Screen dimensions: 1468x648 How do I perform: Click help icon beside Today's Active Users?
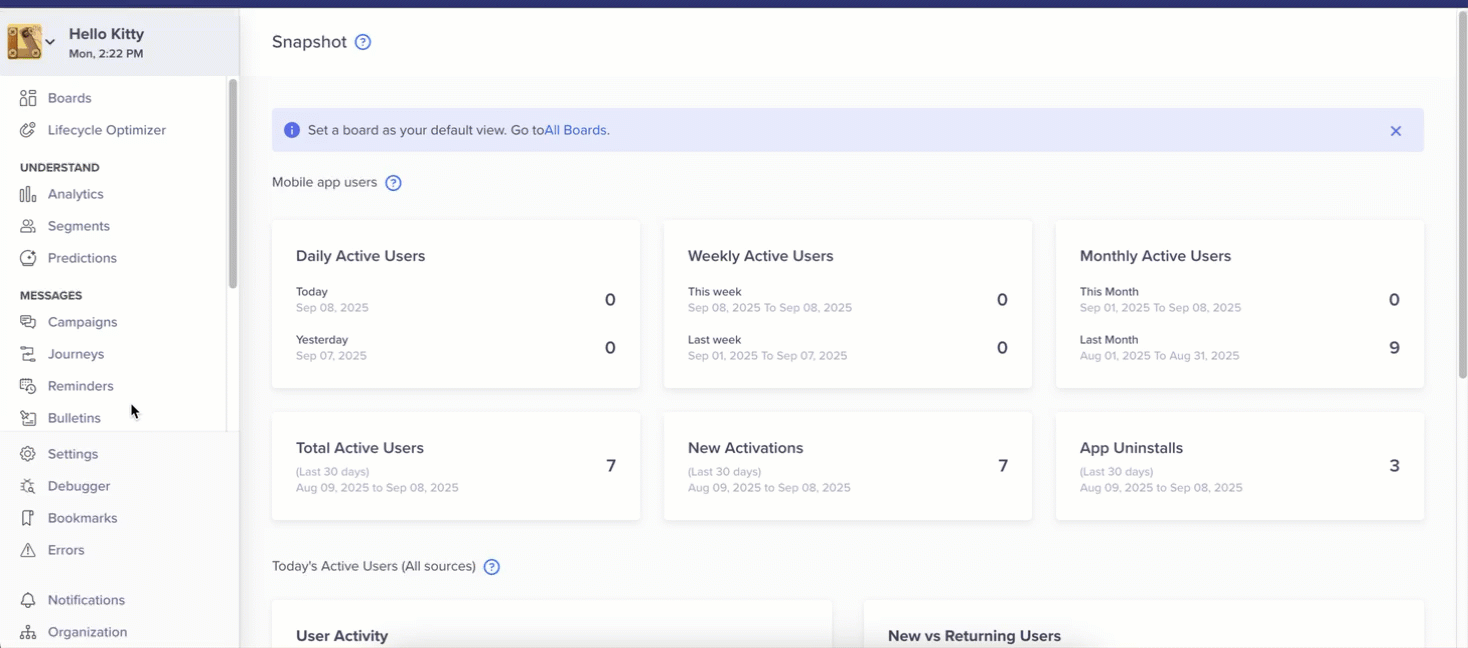491,567
